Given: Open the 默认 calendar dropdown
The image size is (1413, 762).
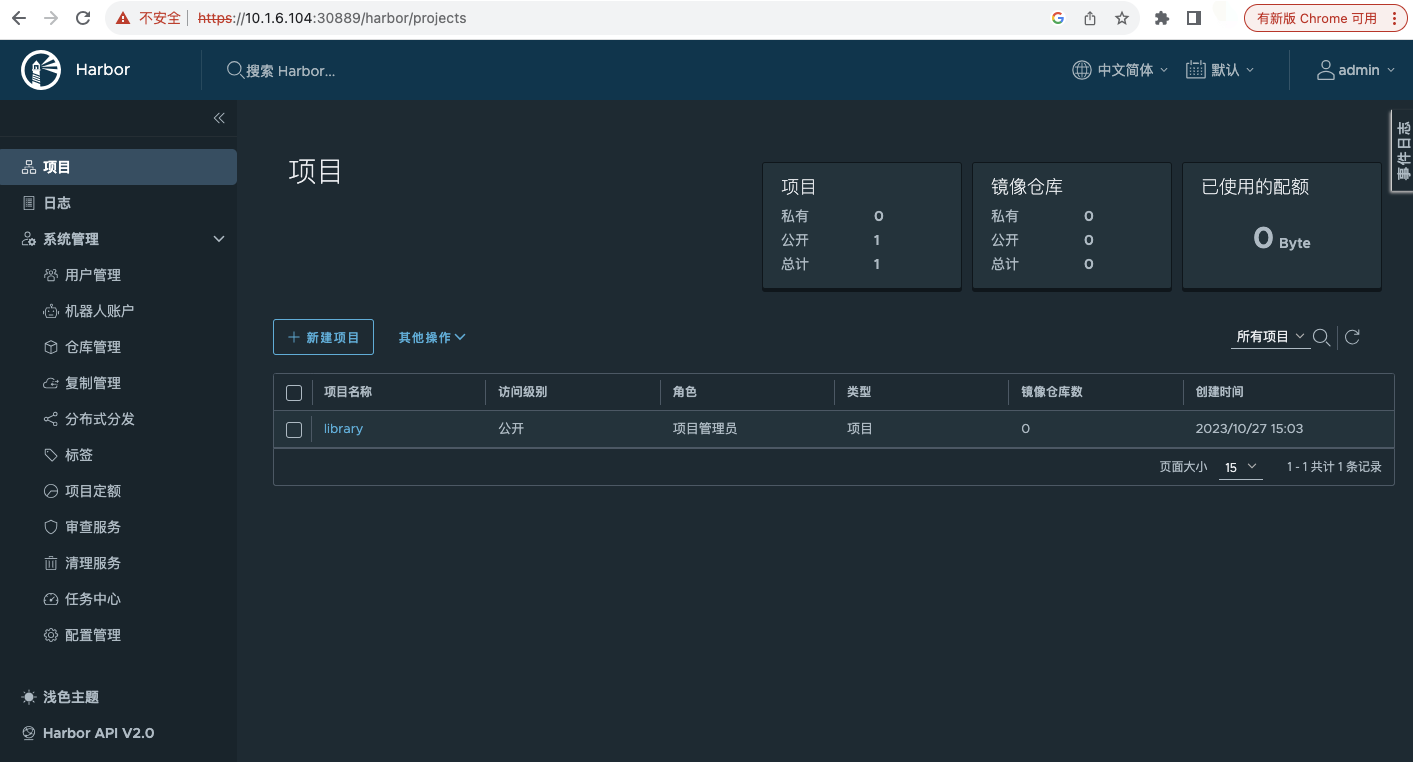Looking at the screenshot, I should pos(1220,70).
